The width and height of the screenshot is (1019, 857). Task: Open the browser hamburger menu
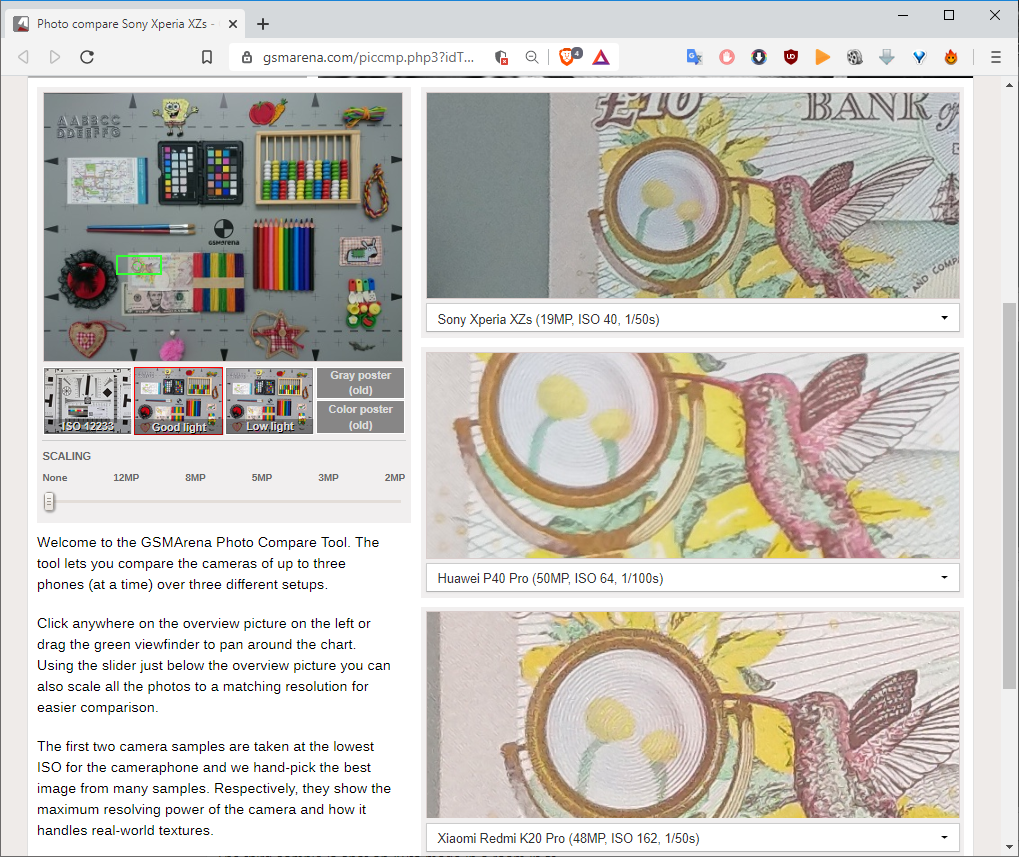996,57
